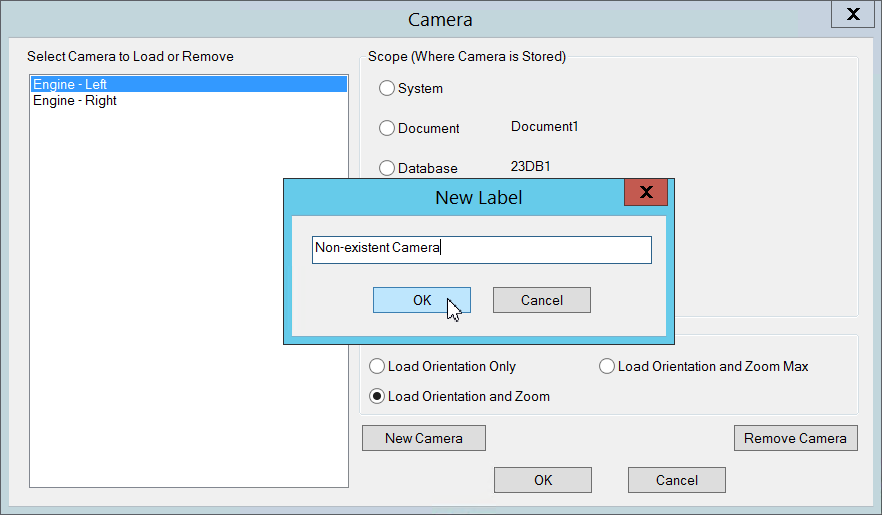Click Cancel at bottom of Camera dialog
882x515 pixels.
point(676,480)
